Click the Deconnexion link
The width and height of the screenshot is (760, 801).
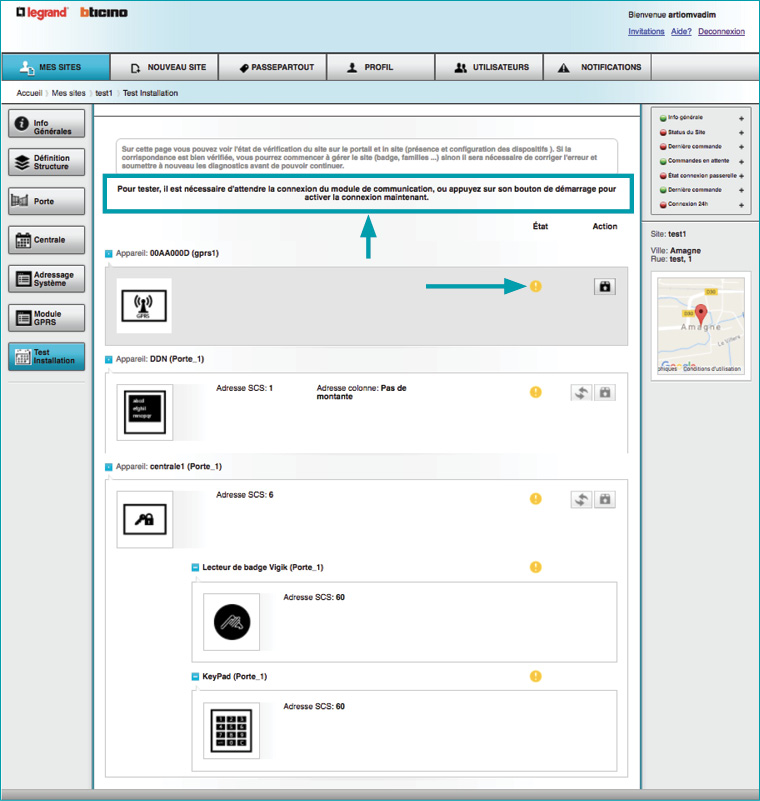pos(721,31)
